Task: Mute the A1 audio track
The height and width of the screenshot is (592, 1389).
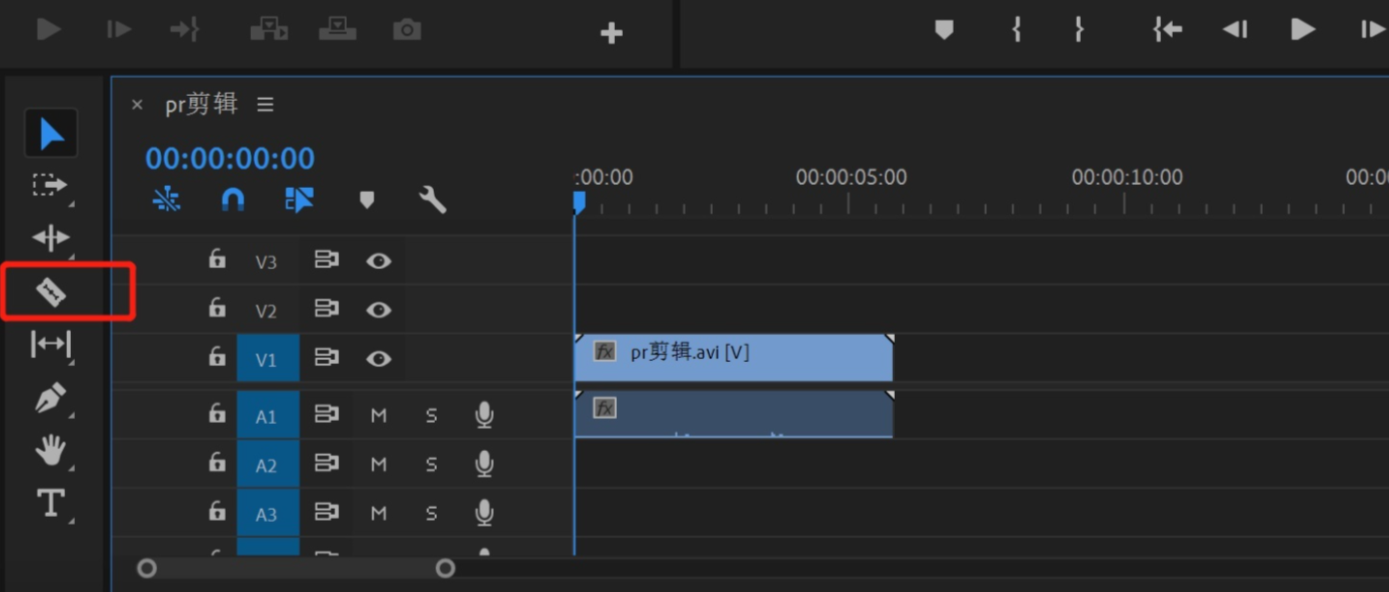Action: (x=378, y=414)
